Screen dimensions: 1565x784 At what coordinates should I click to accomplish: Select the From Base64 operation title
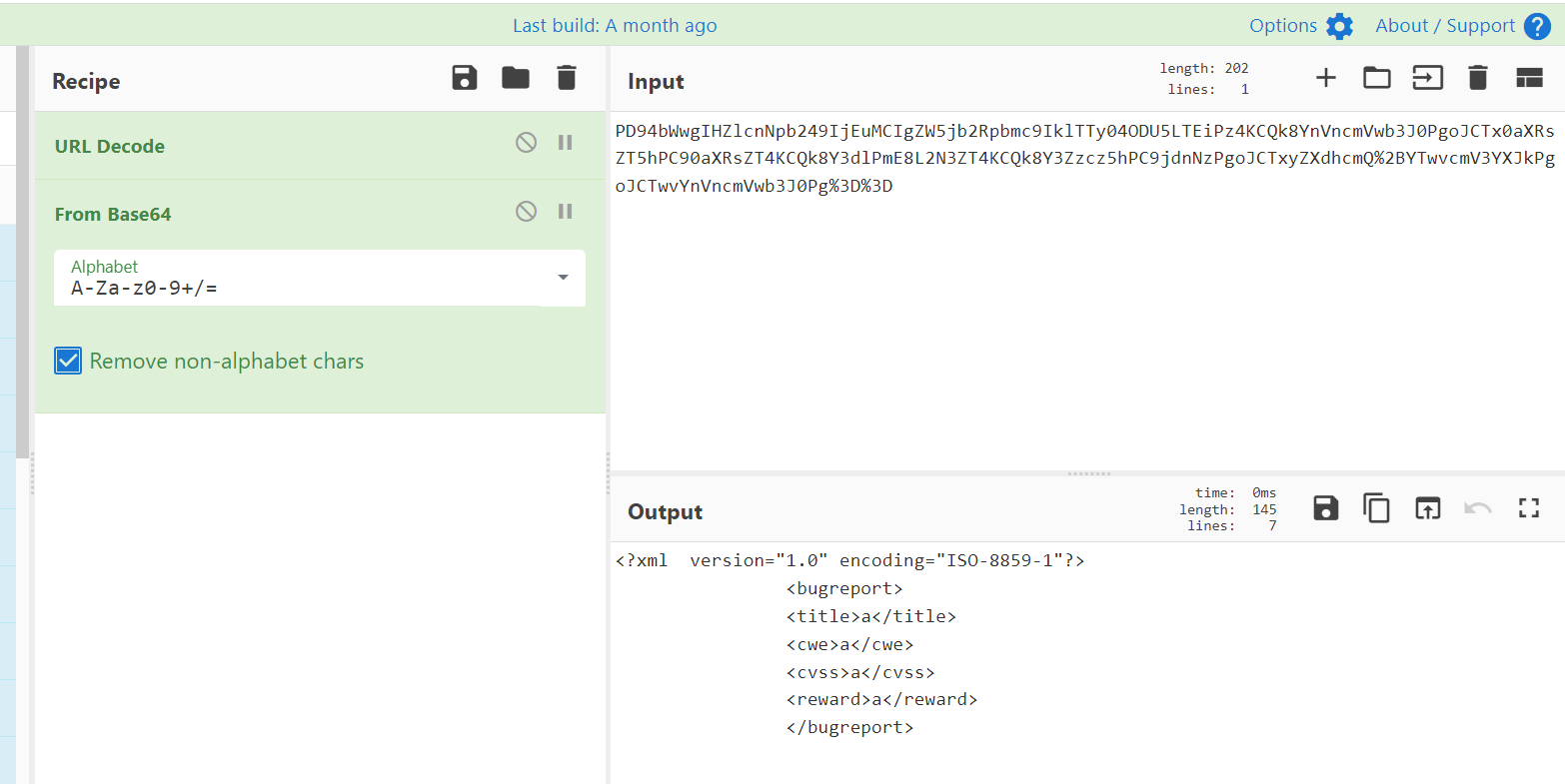[x=113, y=215]
